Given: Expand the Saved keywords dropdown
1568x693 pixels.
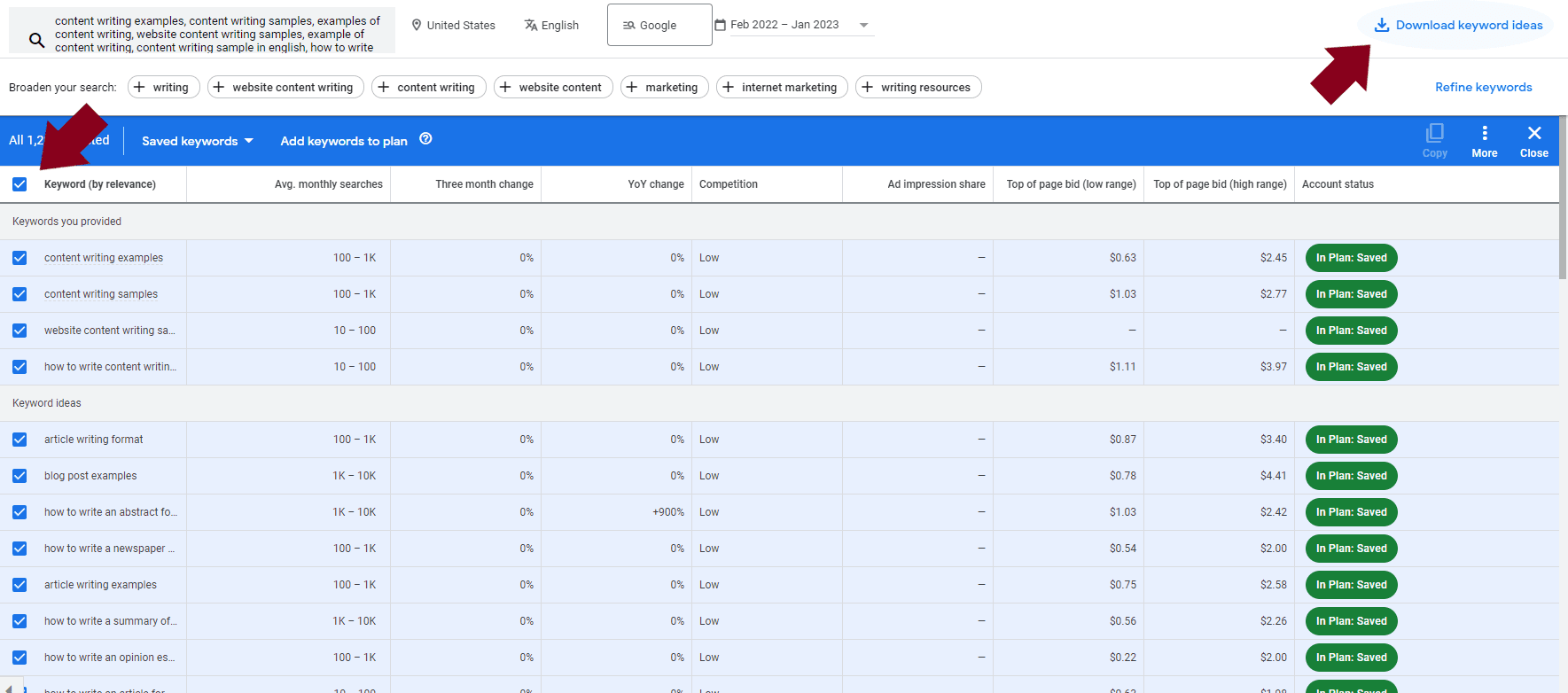Looking at the screenshot, I should click(x=198, y=141).
